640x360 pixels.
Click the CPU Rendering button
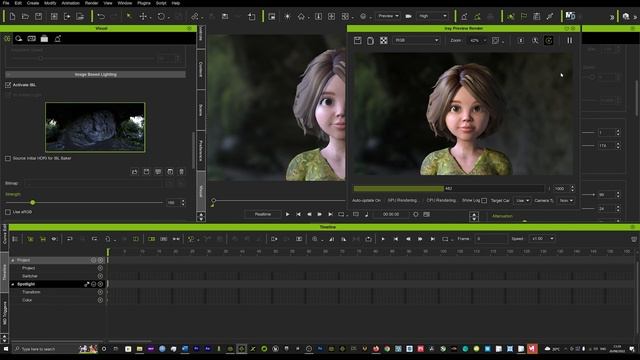pos(441,200)
